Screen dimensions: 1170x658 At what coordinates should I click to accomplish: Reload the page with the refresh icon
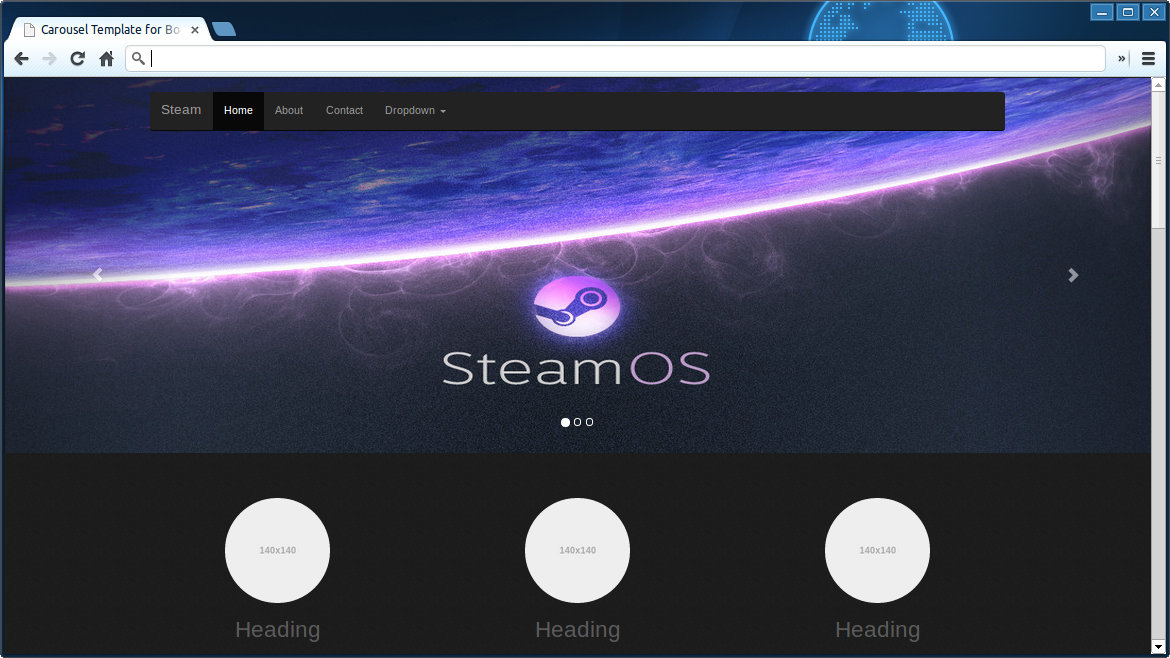pos(78,59)
